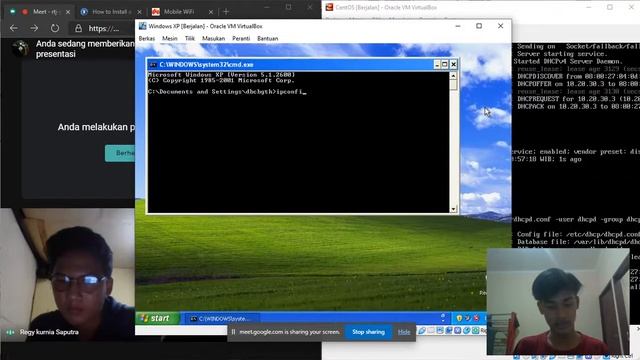The image size is (640, 360).
Task: Click the red alert XP tray icon
Action: point(476,318)
